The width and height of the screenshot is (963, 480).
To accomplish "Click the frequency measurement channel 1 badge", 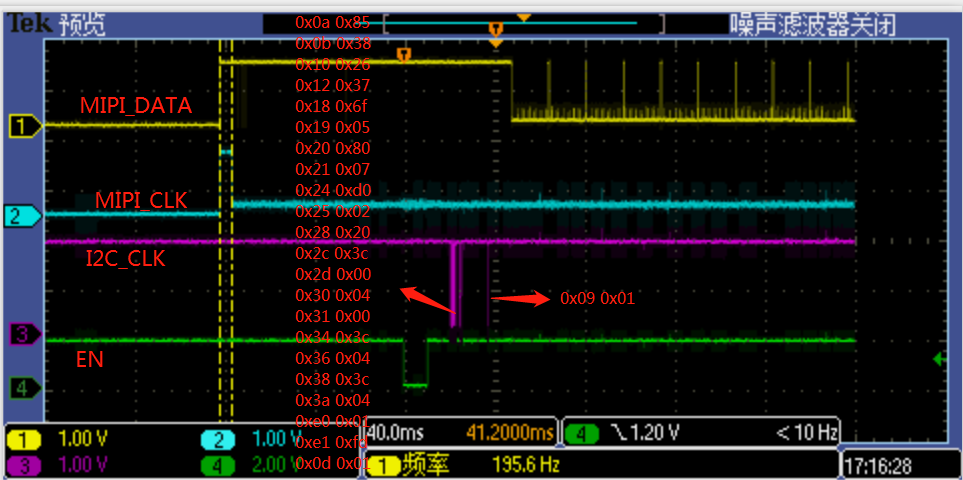I will [x=384, y=465].
